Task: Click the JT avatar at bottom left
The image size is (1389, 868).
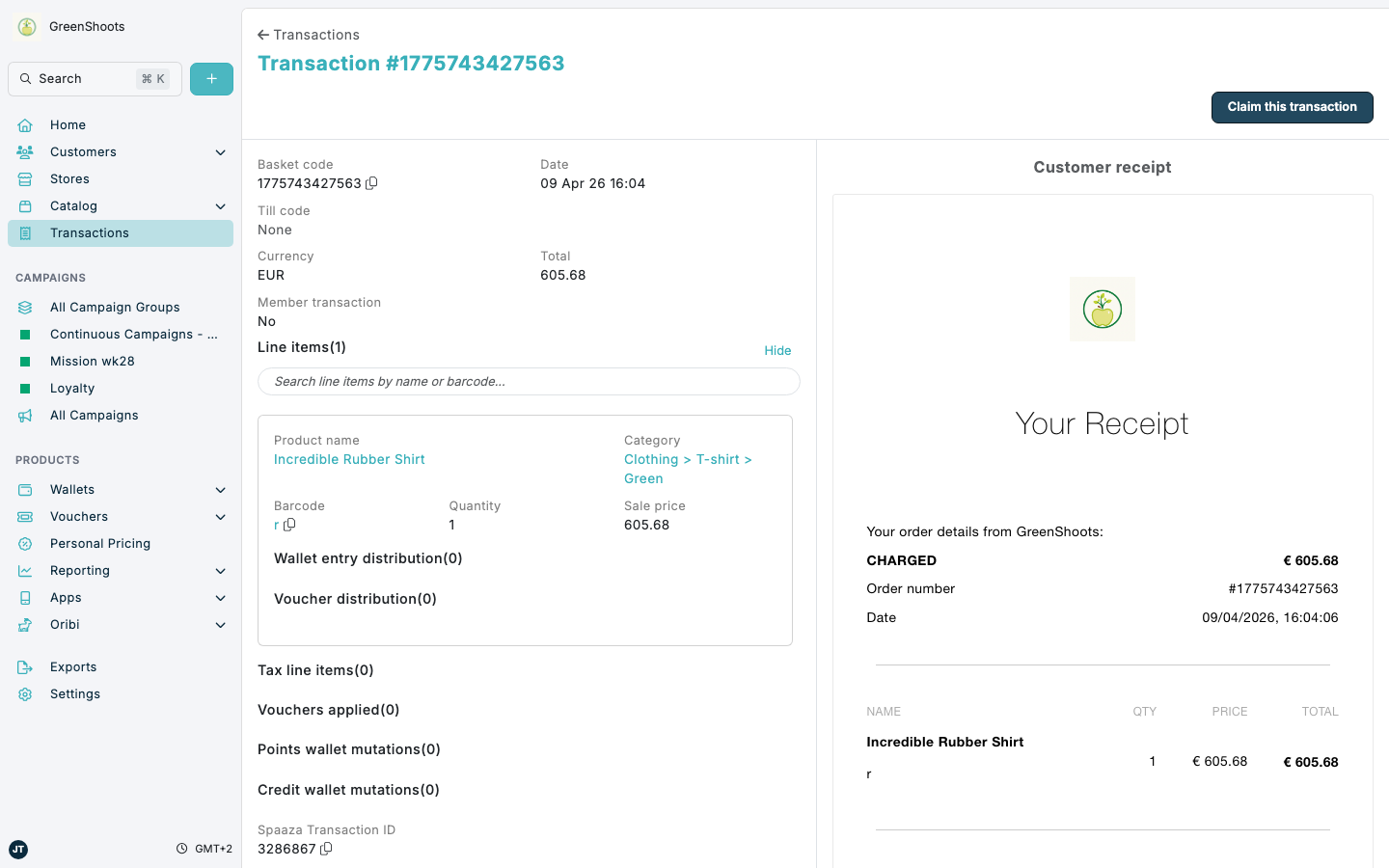Action: [x=18, y=850]
